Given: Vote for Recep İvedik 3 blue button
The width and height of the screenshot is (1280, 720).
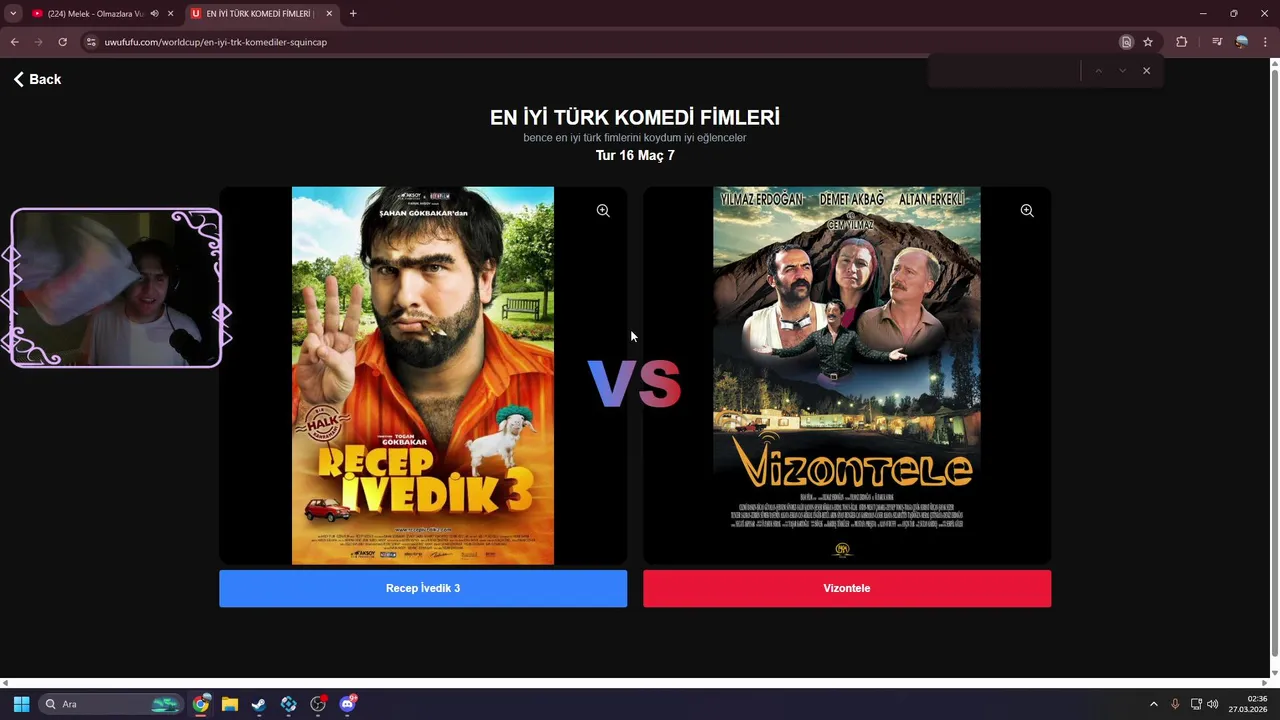Looking at the screenshot, I should pyautogui.click(x=423, y=588).
